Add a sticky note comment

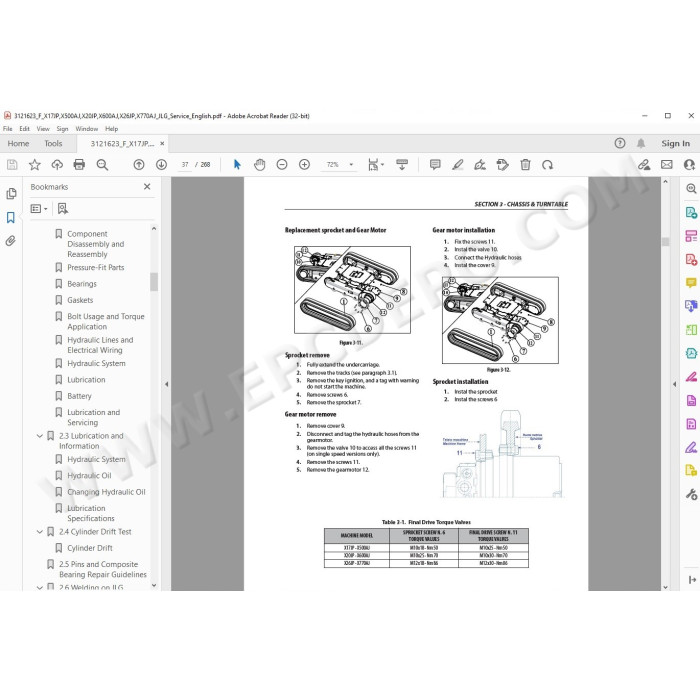[435, 165]
